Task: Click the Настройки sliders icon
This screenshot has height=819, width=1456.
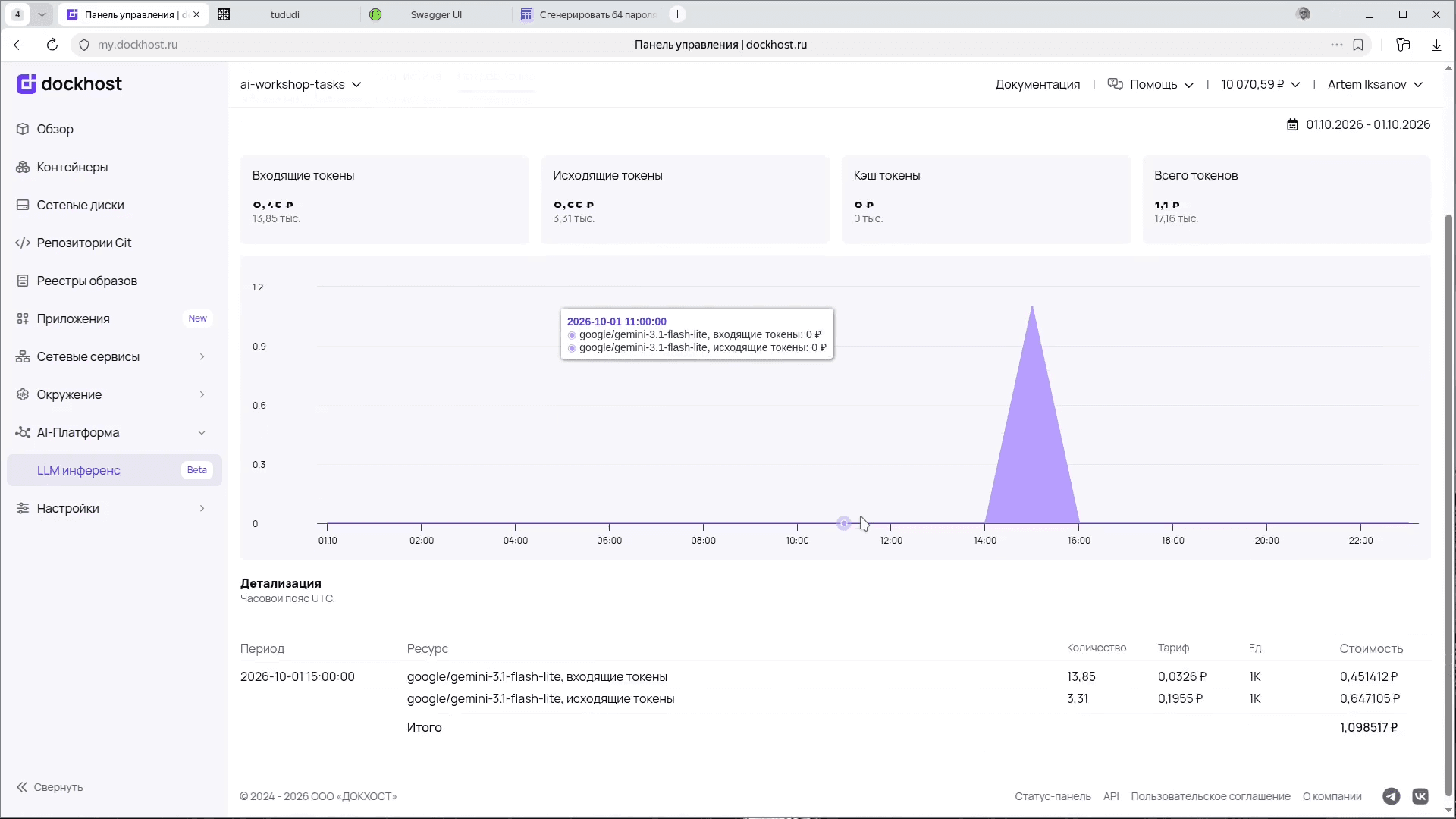Action: pos(23,508)
